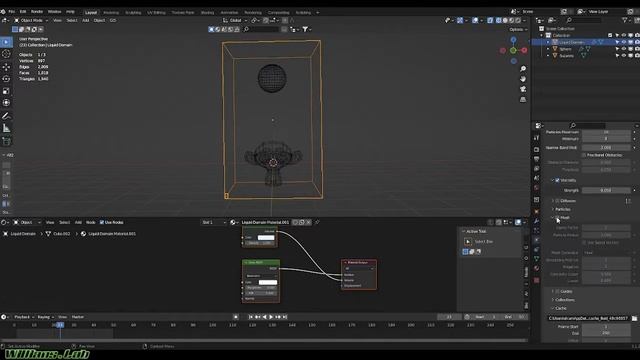Open the View Layer properties tab

click(x=536, y=168)
